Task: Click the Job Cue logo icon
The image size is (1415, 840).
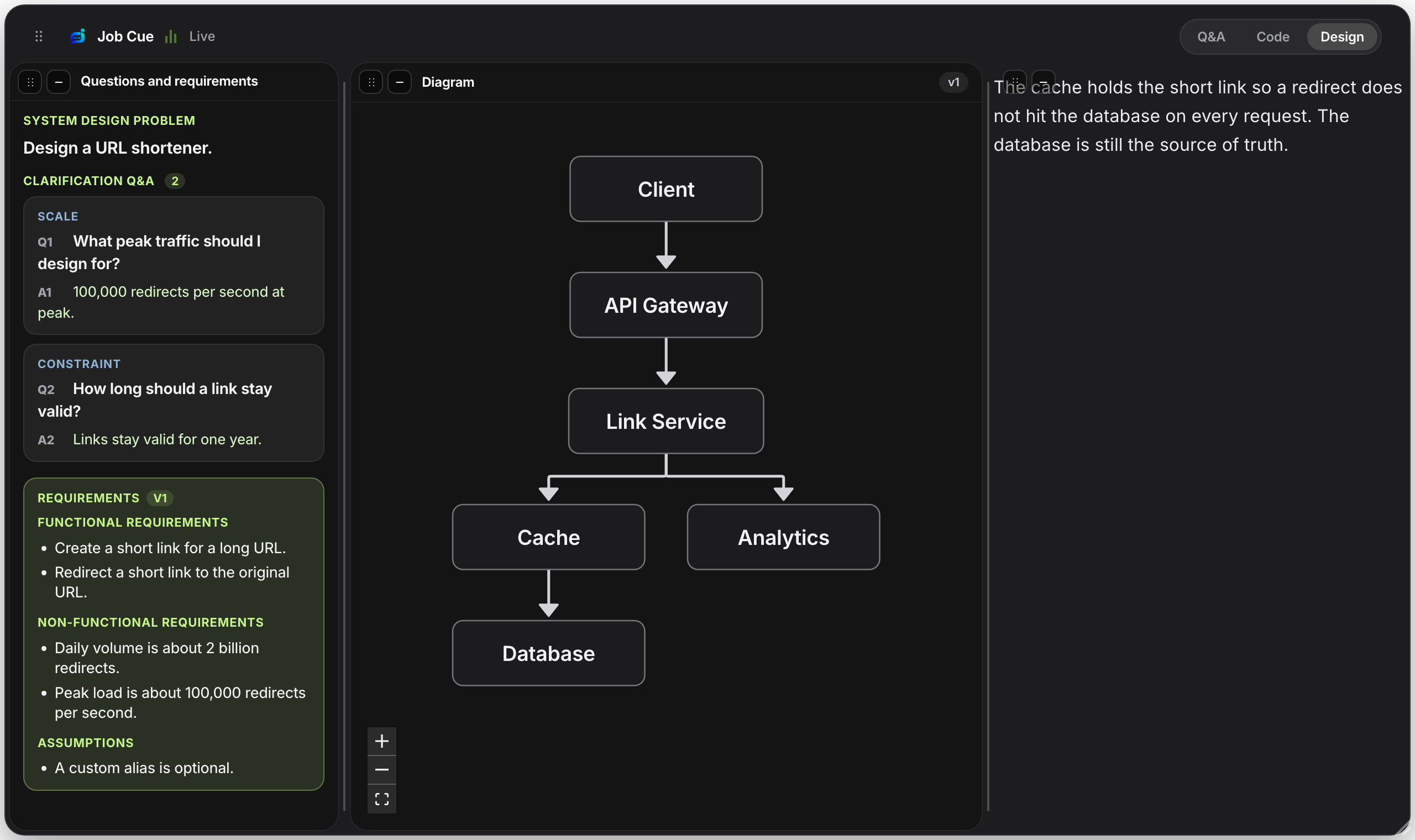Action: (x=77, y=36)
